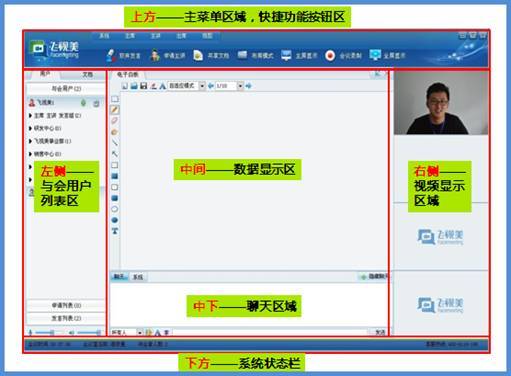Go to next whiteboard page arrow
This screenshot has height=376, width=511.
tap(249, 86)
